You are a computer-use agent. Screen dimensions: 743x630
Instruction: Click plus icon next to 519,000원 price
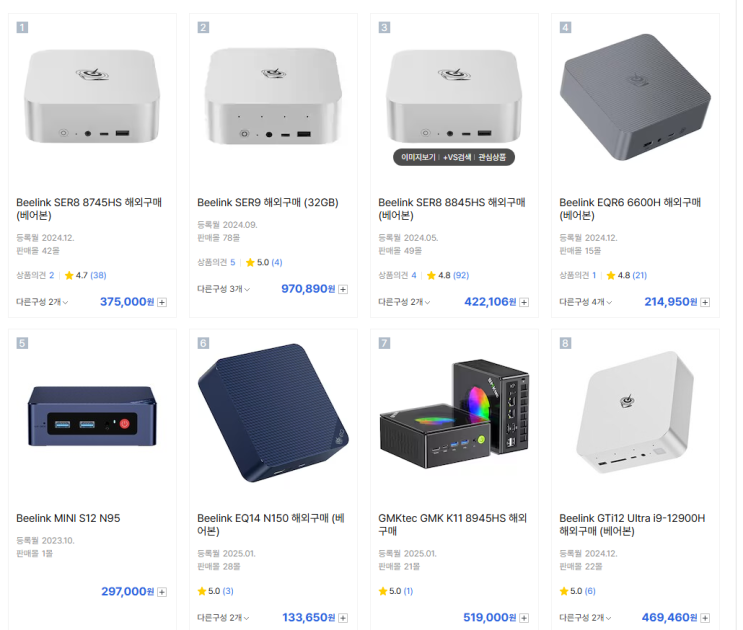(x=524, y=618)
